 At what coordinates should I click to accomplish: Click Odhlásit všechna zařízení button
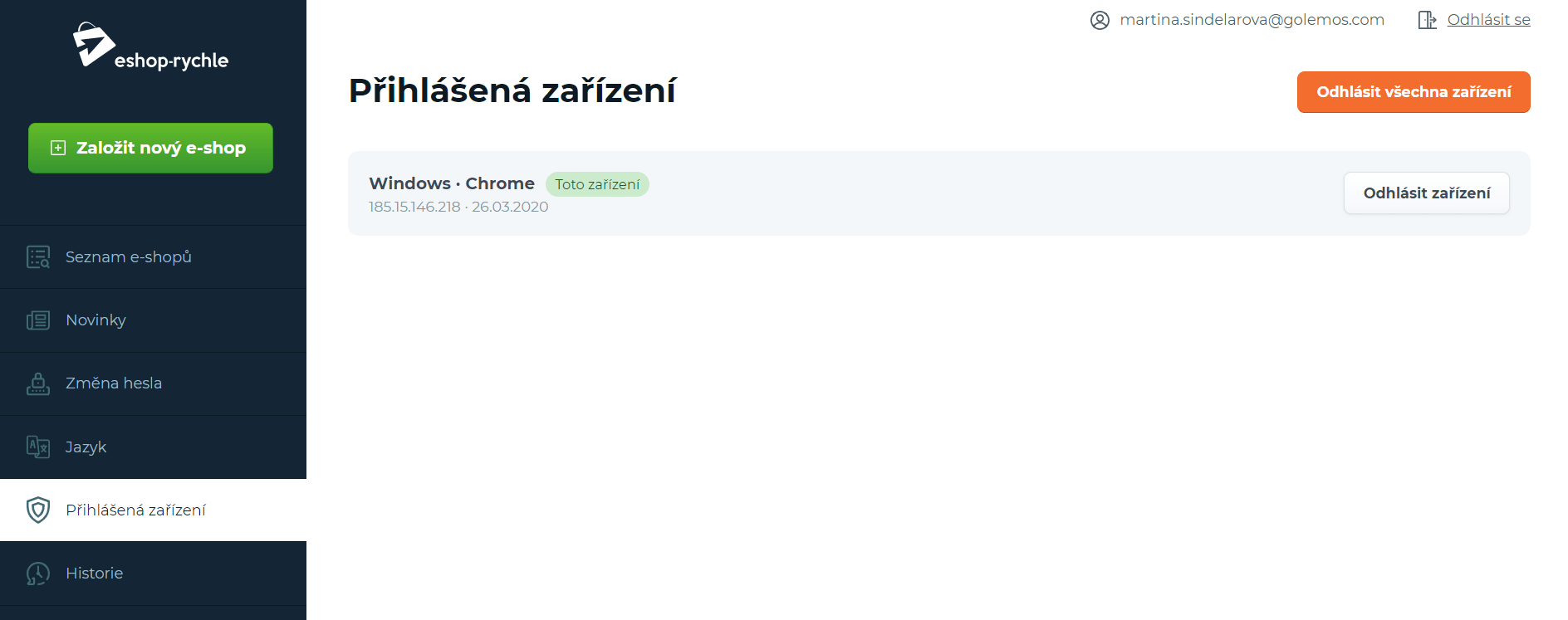1414,92
